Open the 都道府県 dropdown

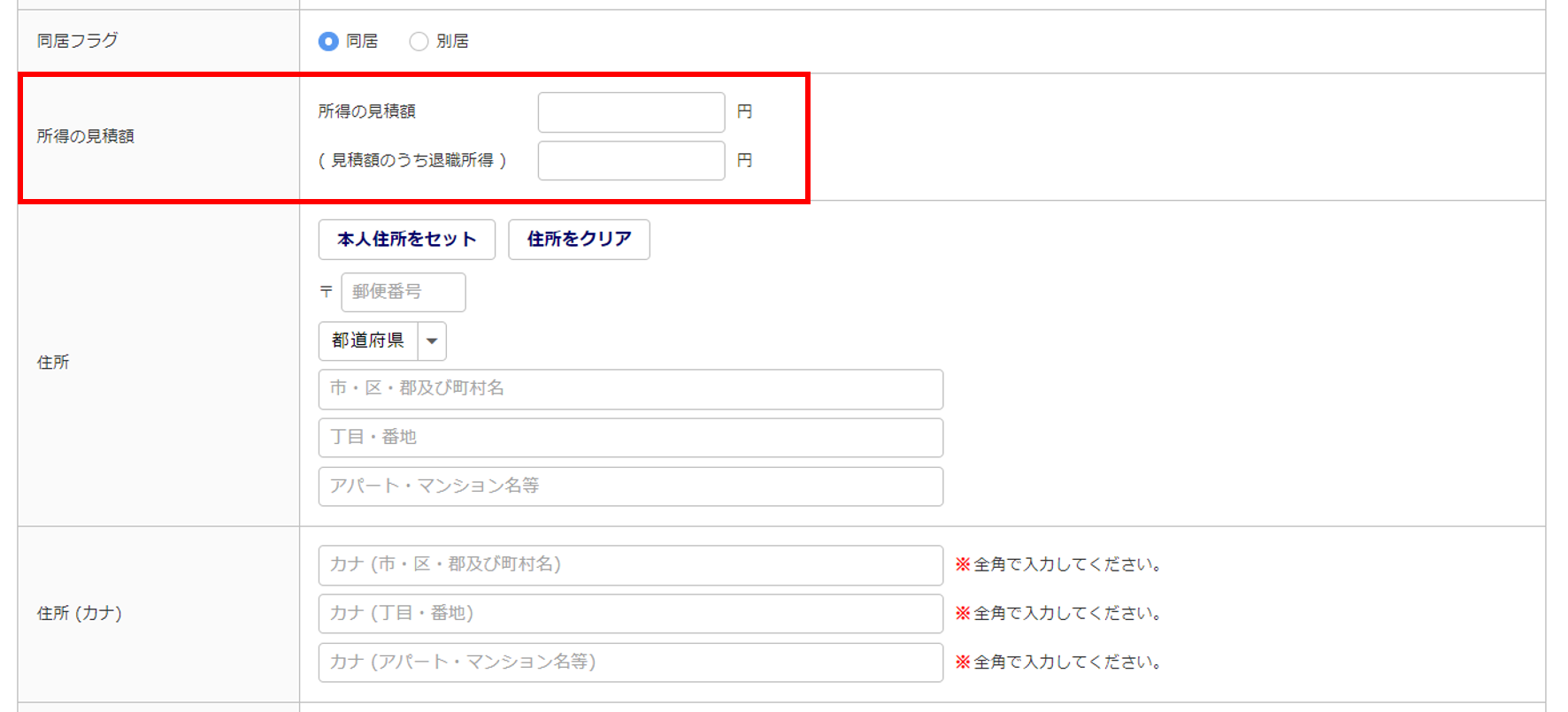point(368,341)
